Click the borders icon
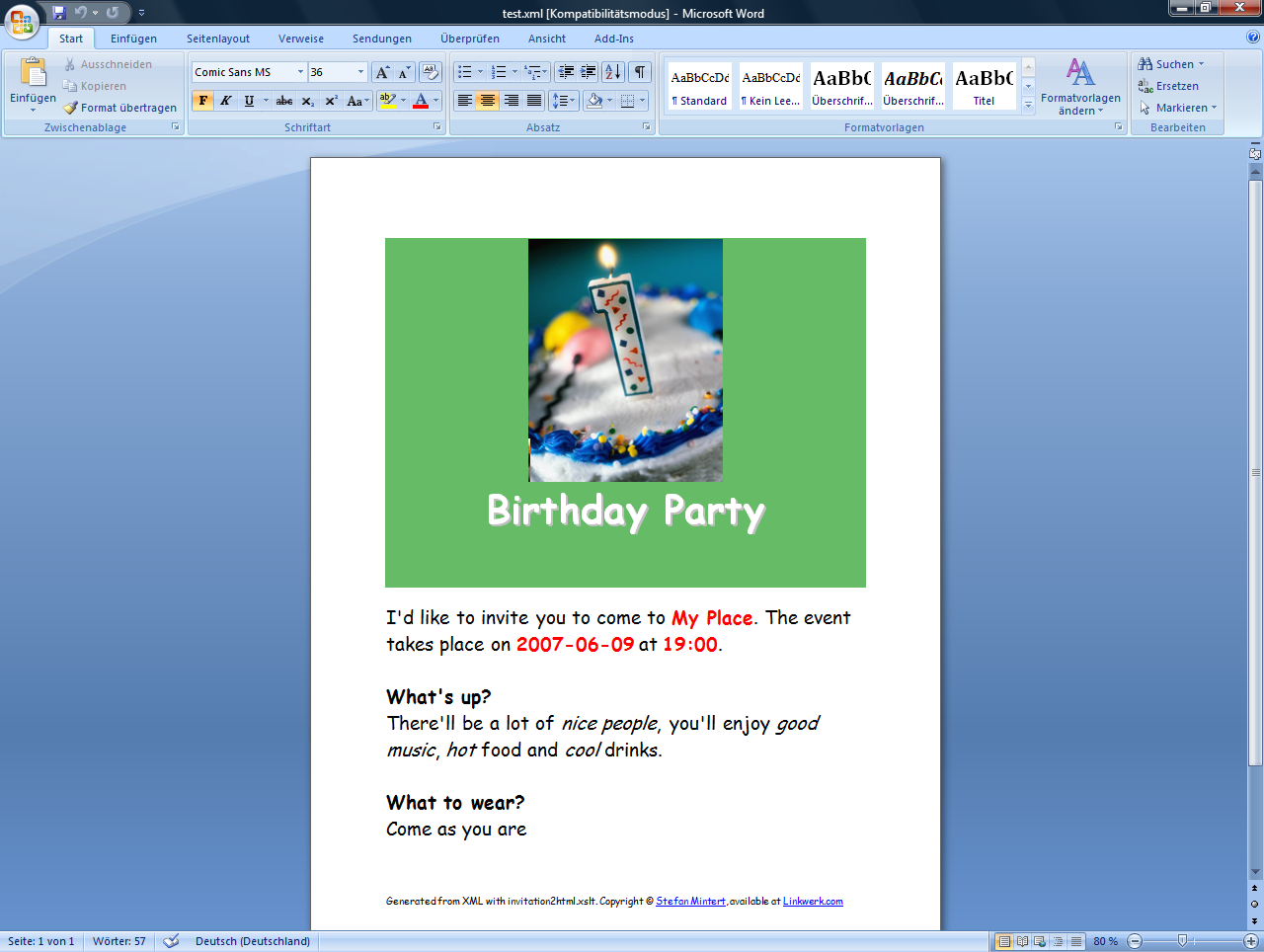The height and width of the screenshot is (952, 1264). 627,101
